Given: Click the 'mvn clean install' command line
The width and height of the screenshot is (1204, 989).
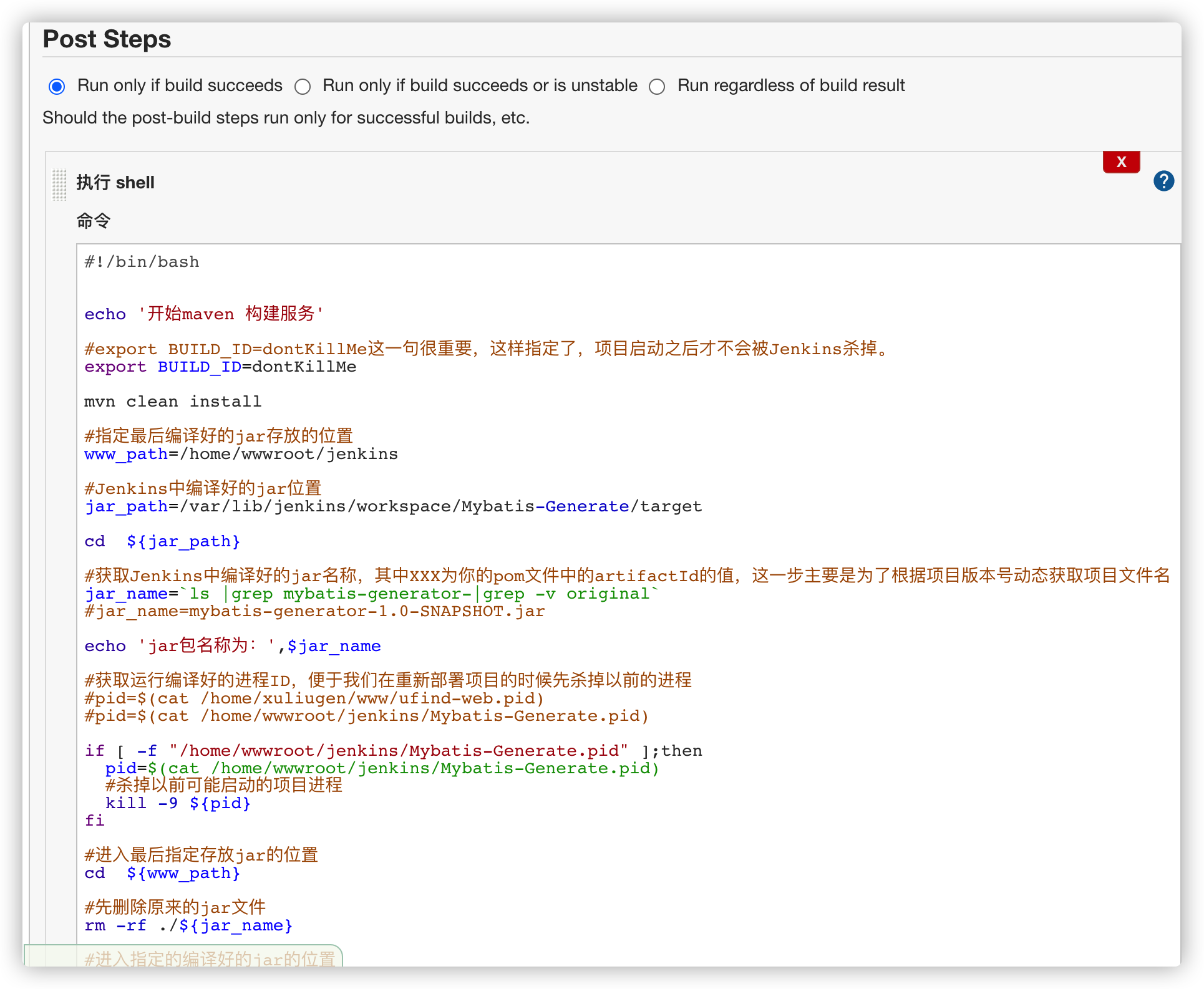Looking at the screenshot, I should coord(173,402).
